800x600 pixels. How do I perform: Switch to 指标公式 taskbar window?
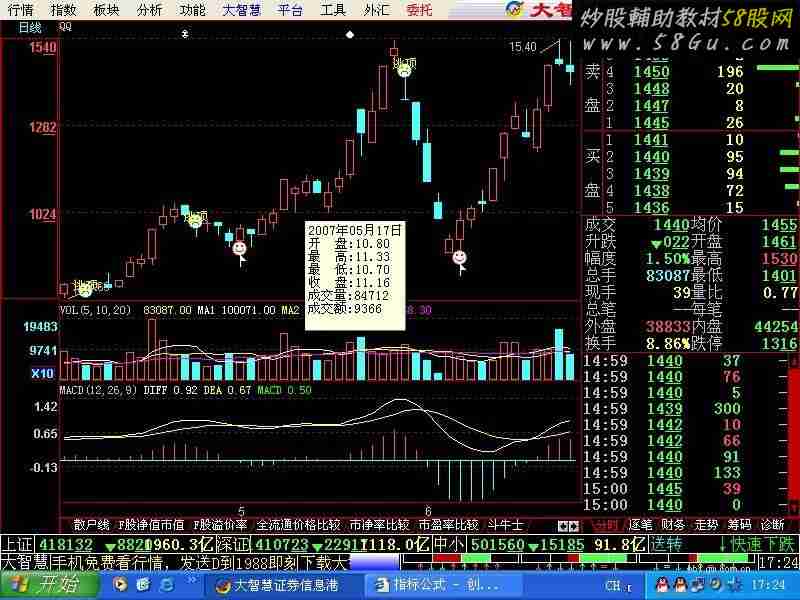[444, 586]
